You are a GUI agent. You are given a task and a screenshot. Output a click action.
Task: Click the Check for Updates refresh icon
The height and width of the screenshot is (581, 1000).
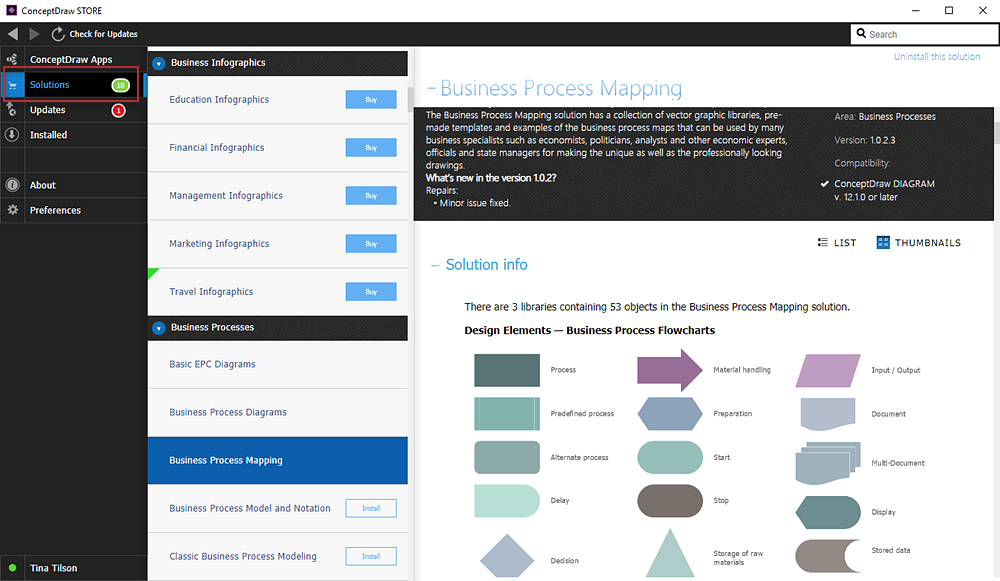pos(58,34)
